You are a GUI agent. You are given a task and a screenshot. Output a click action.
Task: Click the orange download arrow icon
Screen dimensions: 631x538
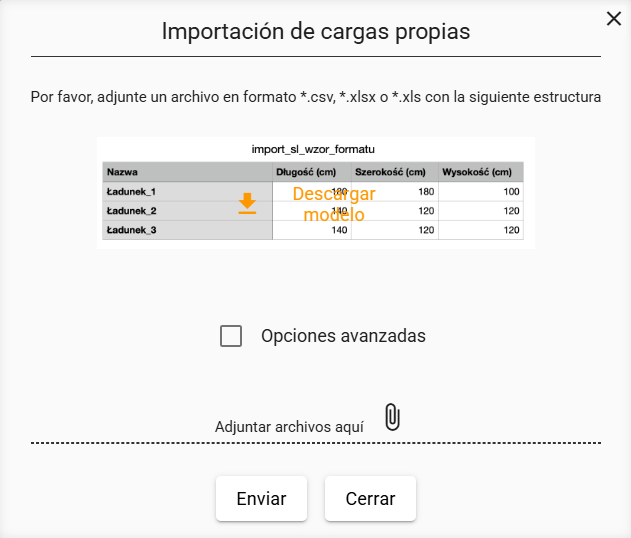point(247,203)
